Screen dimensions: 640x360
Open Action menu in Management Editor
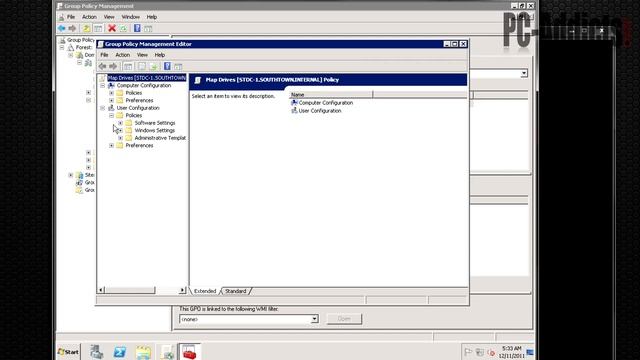click(x=122, y=55)
